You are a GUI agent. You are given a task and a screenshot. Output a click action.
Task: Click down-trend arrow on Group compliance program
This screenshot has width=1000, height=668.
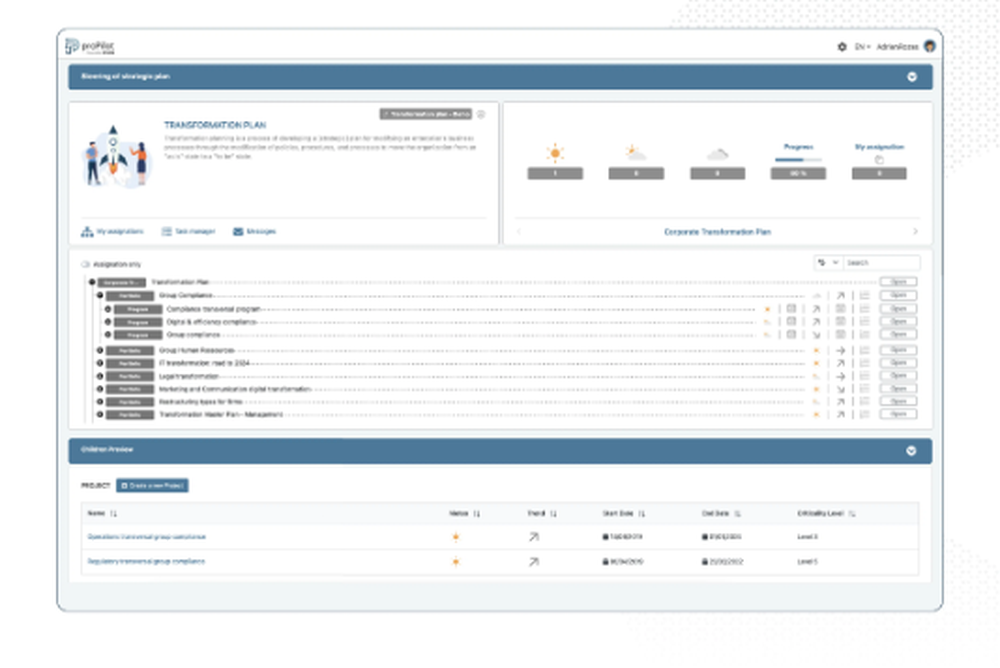coord(816,334)
